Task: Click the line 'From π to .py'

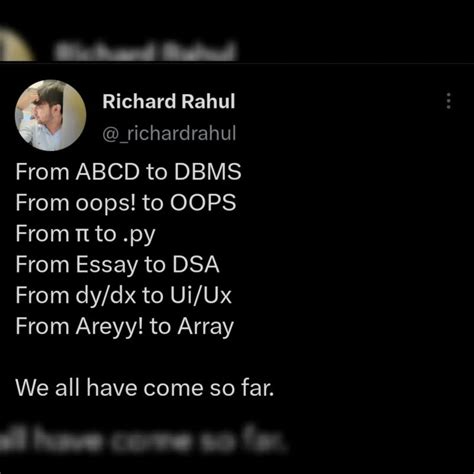Action: 85,234
